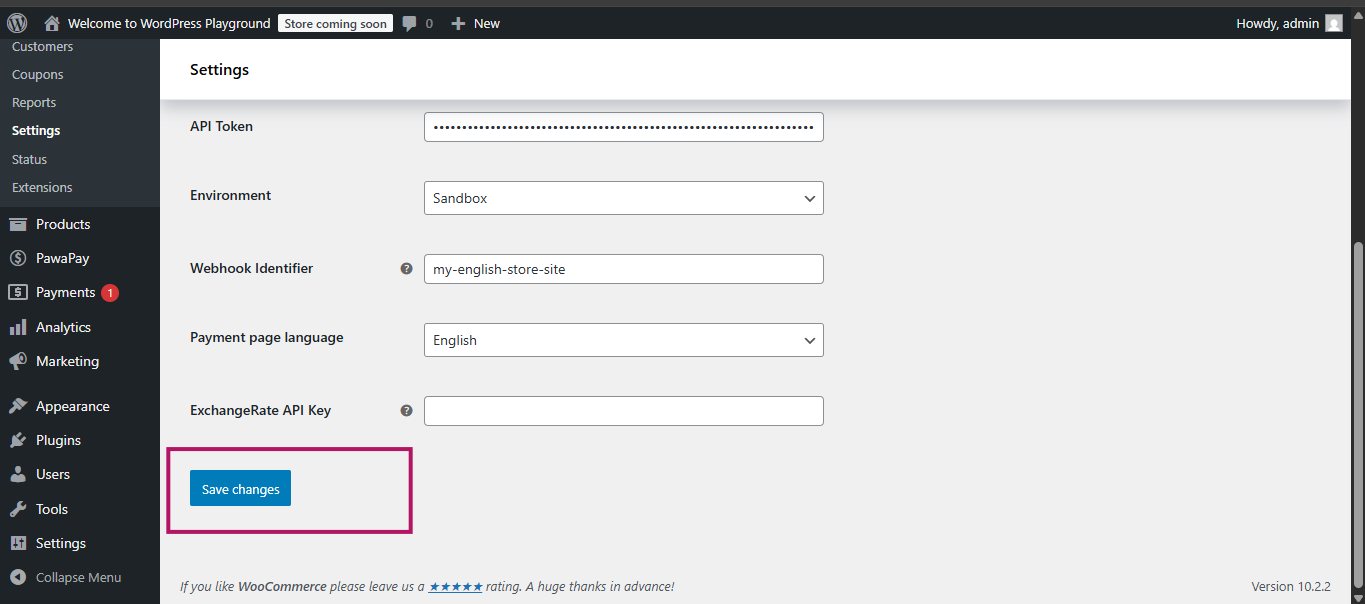Open the comments bubble icon

[410, 24]
